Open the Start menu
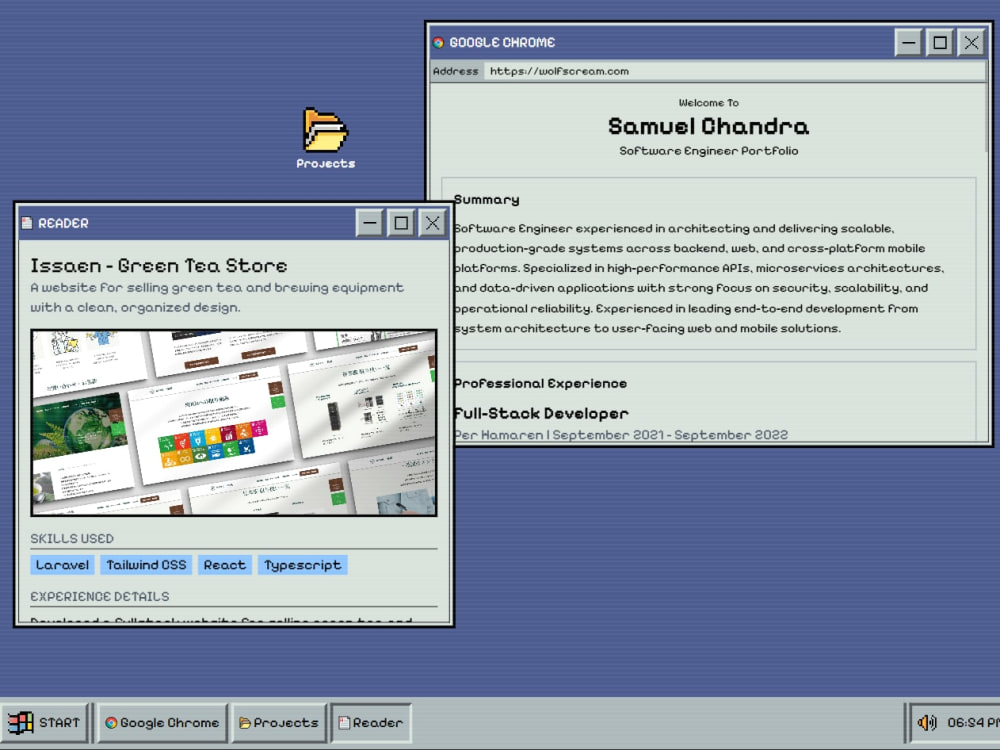Screen dimensions: 1000x750 (45, 723)
